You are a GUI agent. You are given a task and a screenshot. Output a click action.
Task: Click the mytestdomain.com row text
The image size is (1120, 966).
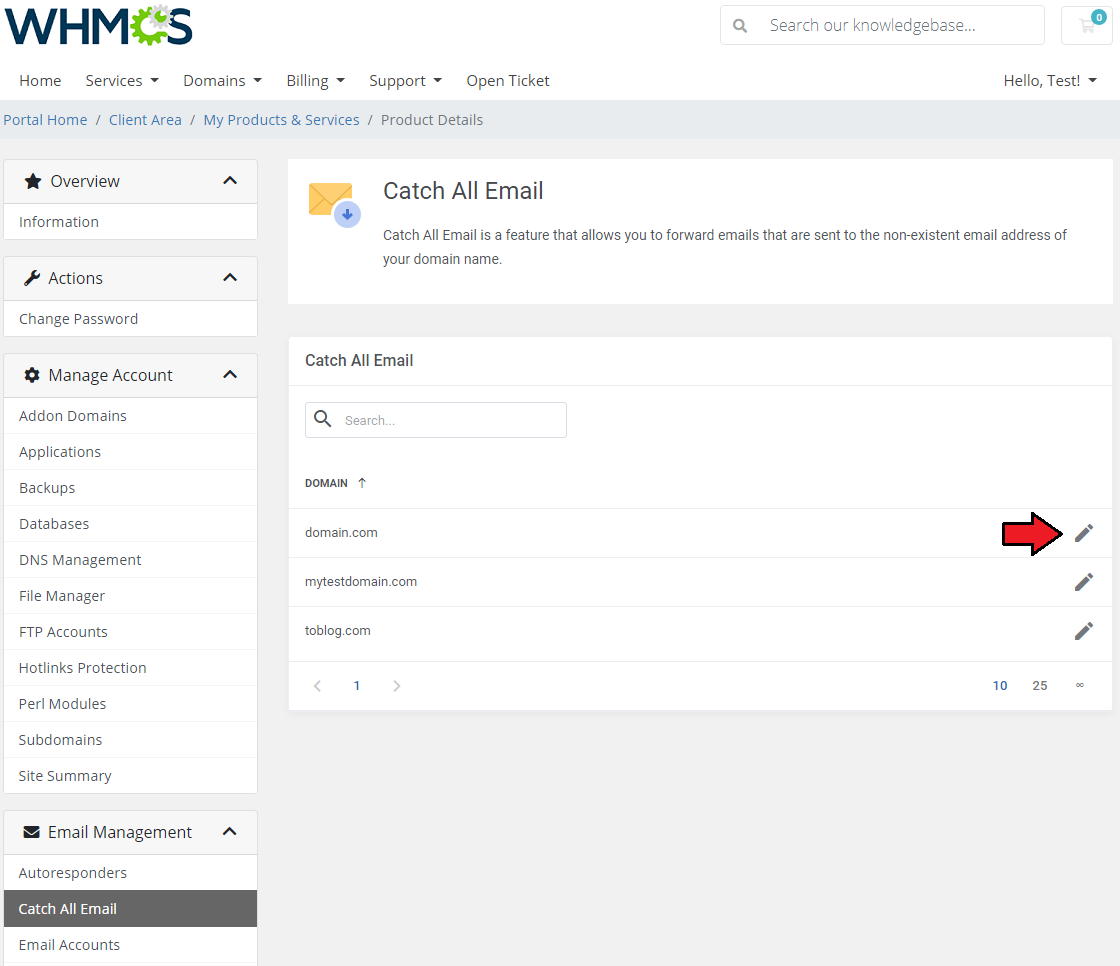[361, 582]
